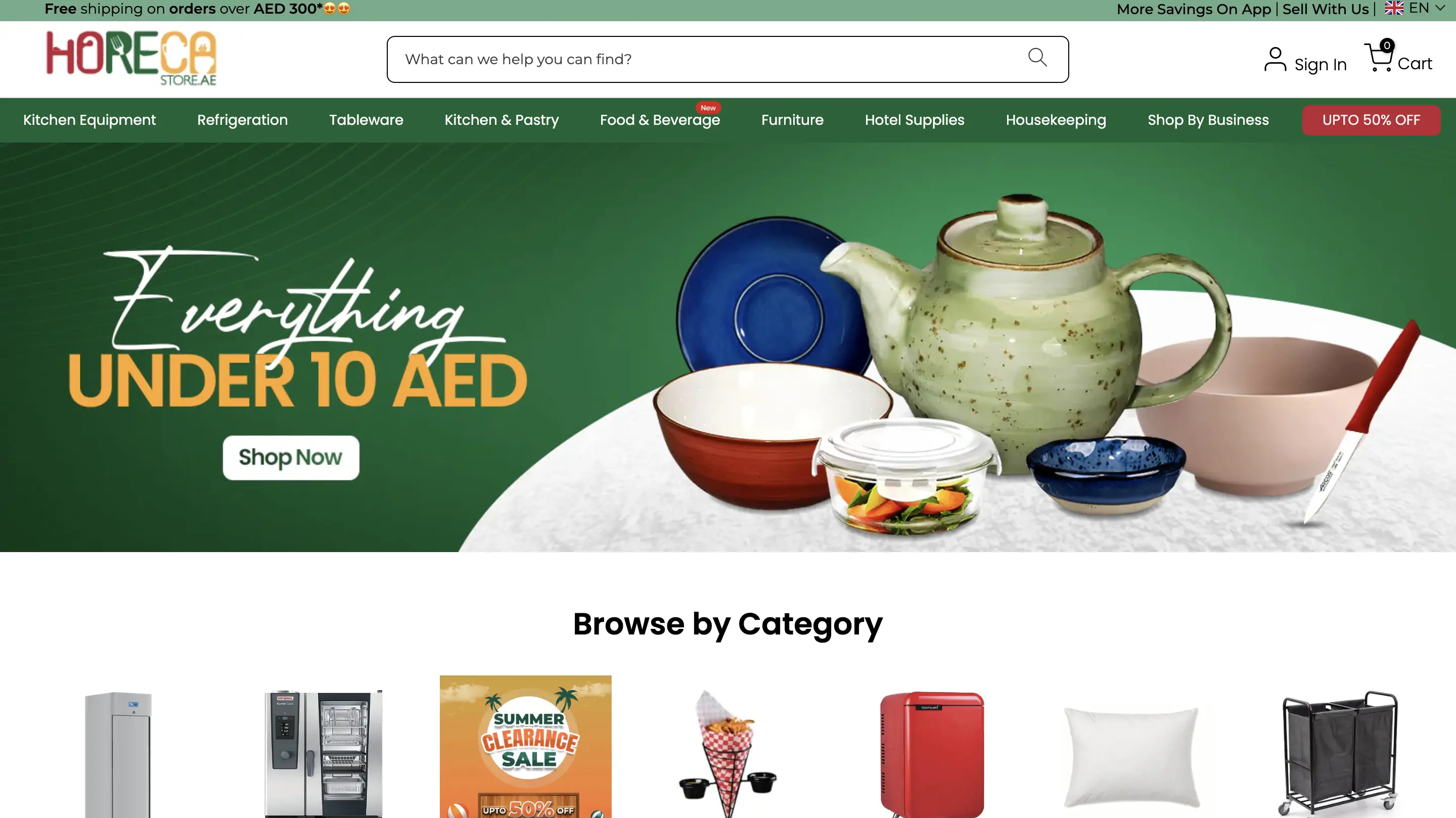Open More Savings On App link
Viewport: 1456px width, 818px height.
click(1194, 9)
